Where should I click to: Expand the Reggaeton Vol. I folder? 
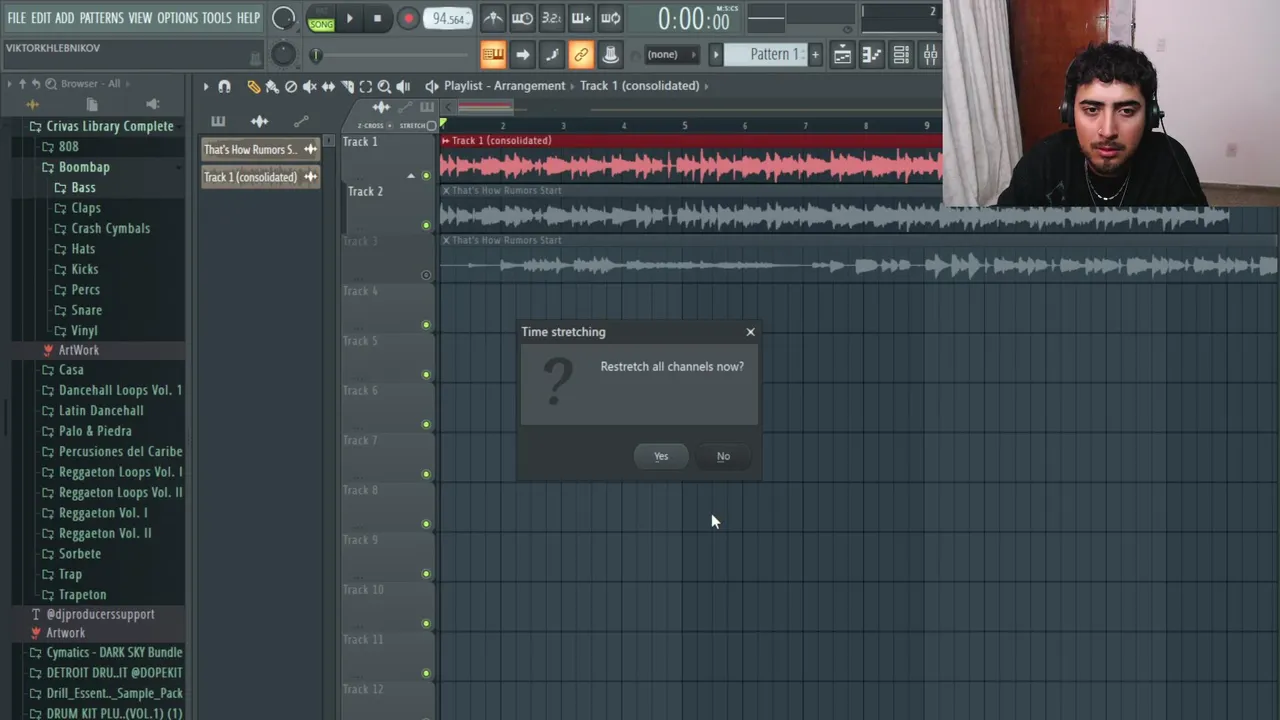pos(94,513)
